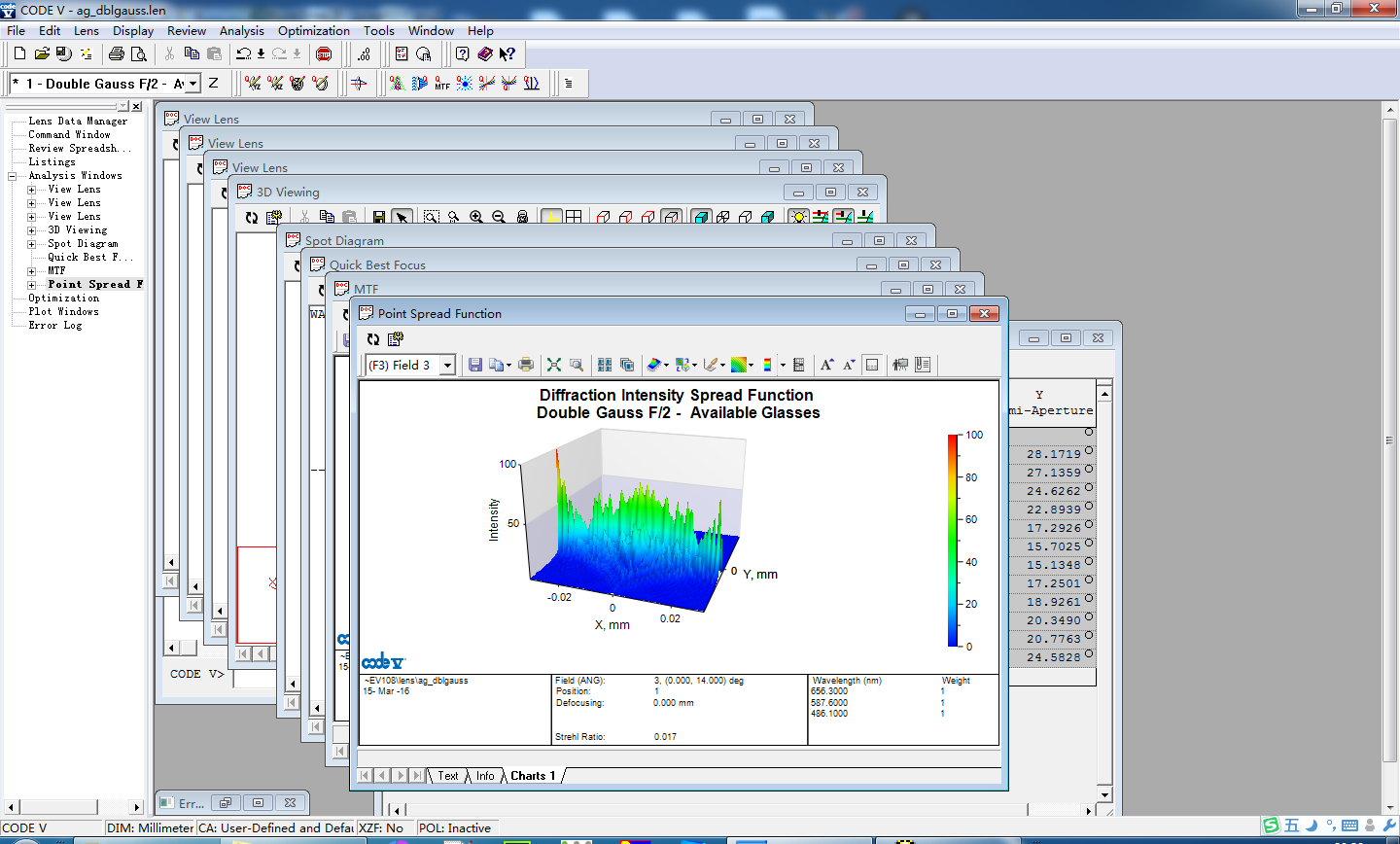Click the magnifier zoom icon in PSF toolbar
This screenshot has height=844, width=1400.
pos(577,365)
